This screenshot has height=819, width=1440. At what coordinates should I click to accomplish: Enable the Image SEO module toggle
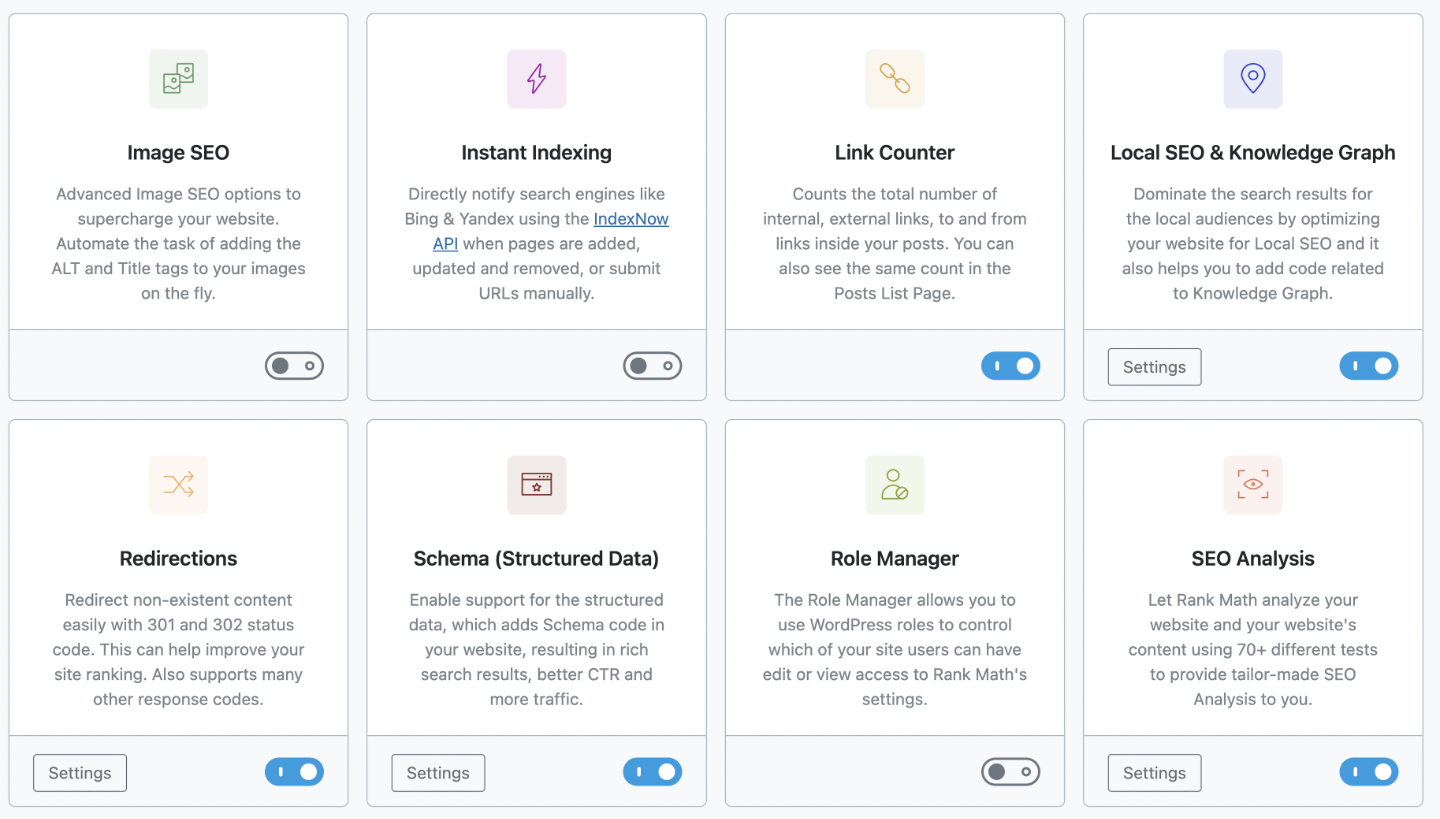click(x=294, y=366)
